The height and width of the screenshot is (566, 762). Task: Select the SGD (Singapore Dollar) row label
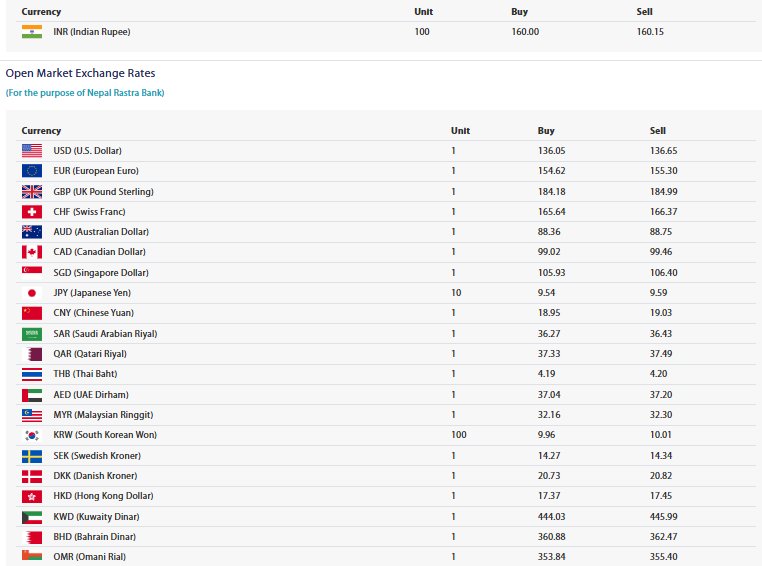101,273
